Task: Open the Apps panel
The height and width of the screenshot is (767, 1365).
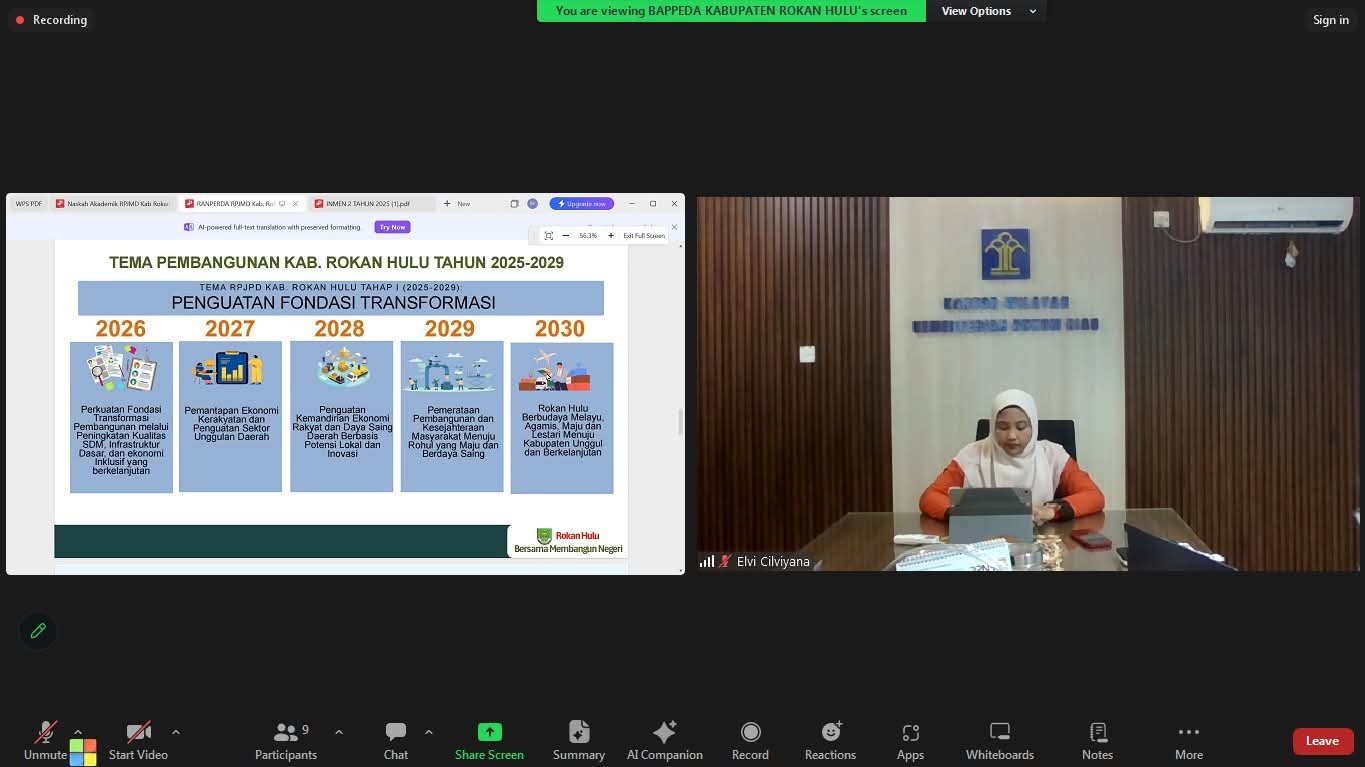Action: click(910, 741)
